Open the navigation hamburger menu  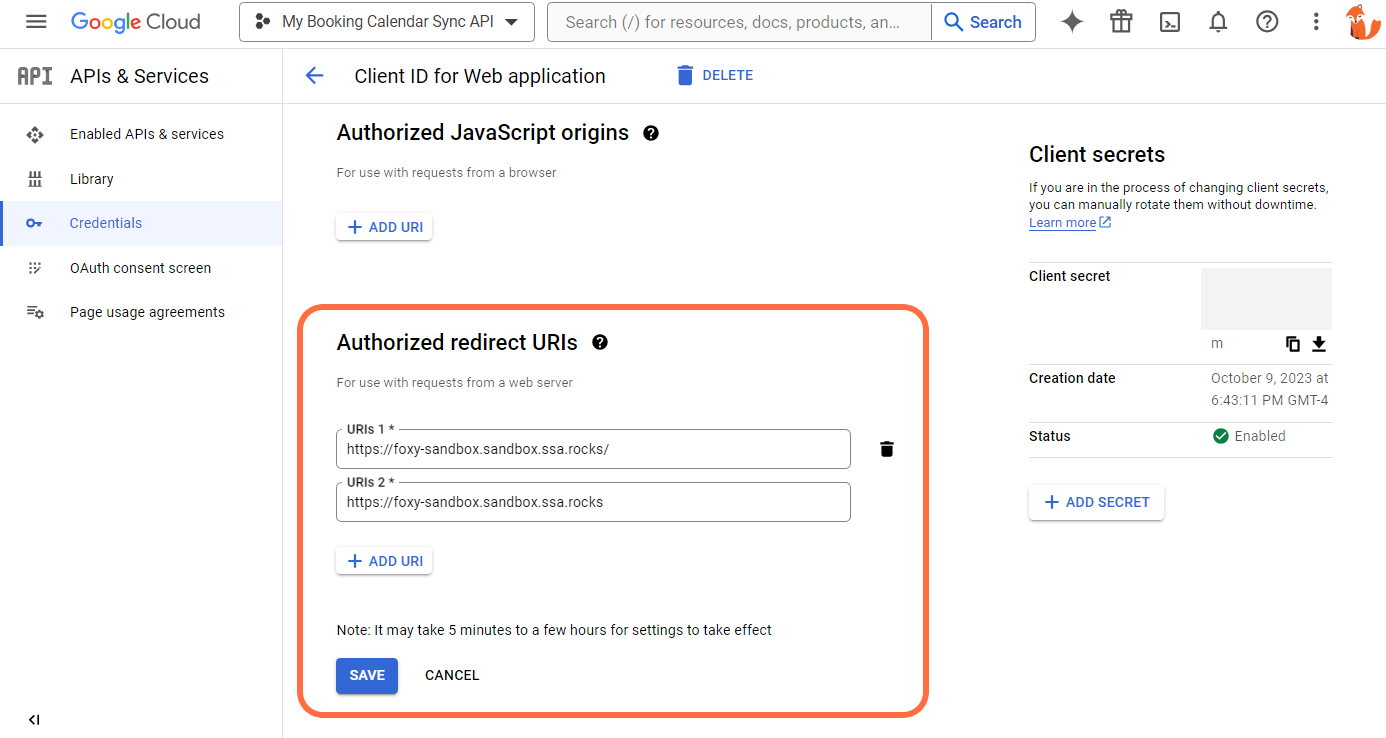(37, 21)
